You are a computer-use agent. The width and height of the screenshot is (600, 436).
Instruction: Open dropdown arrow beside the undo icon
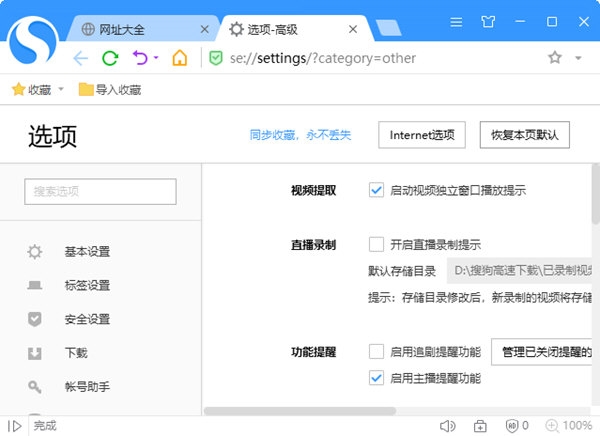click(156, 58)
